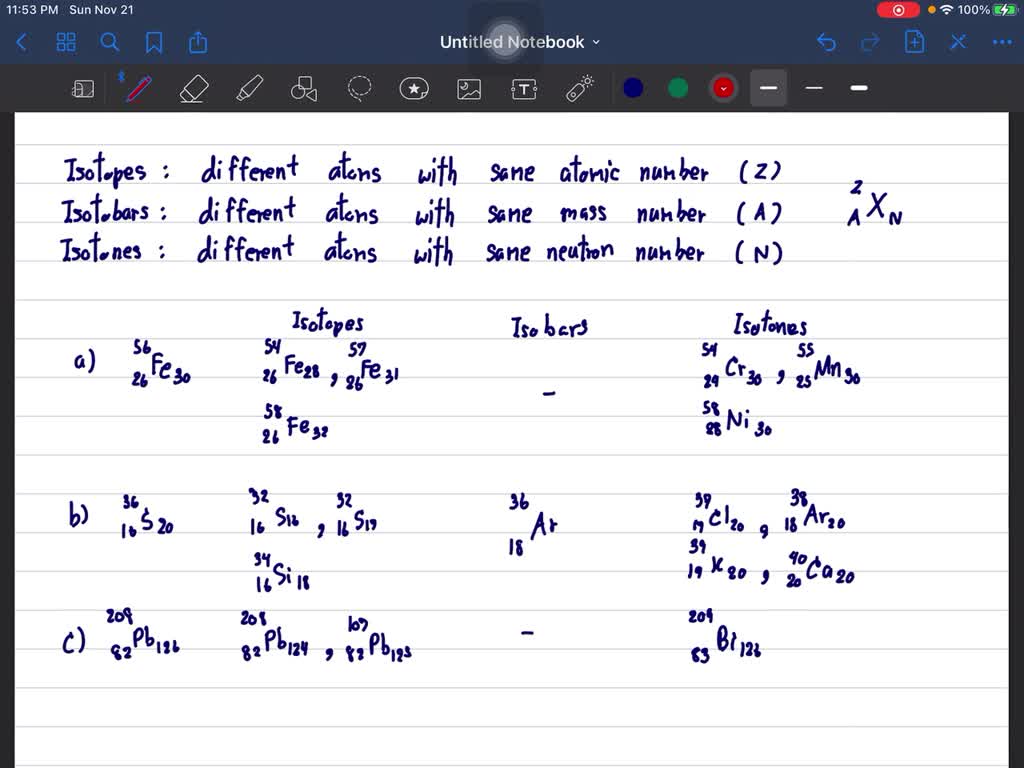
Task: Open the Stickers tool
Action: click(414, 88)
